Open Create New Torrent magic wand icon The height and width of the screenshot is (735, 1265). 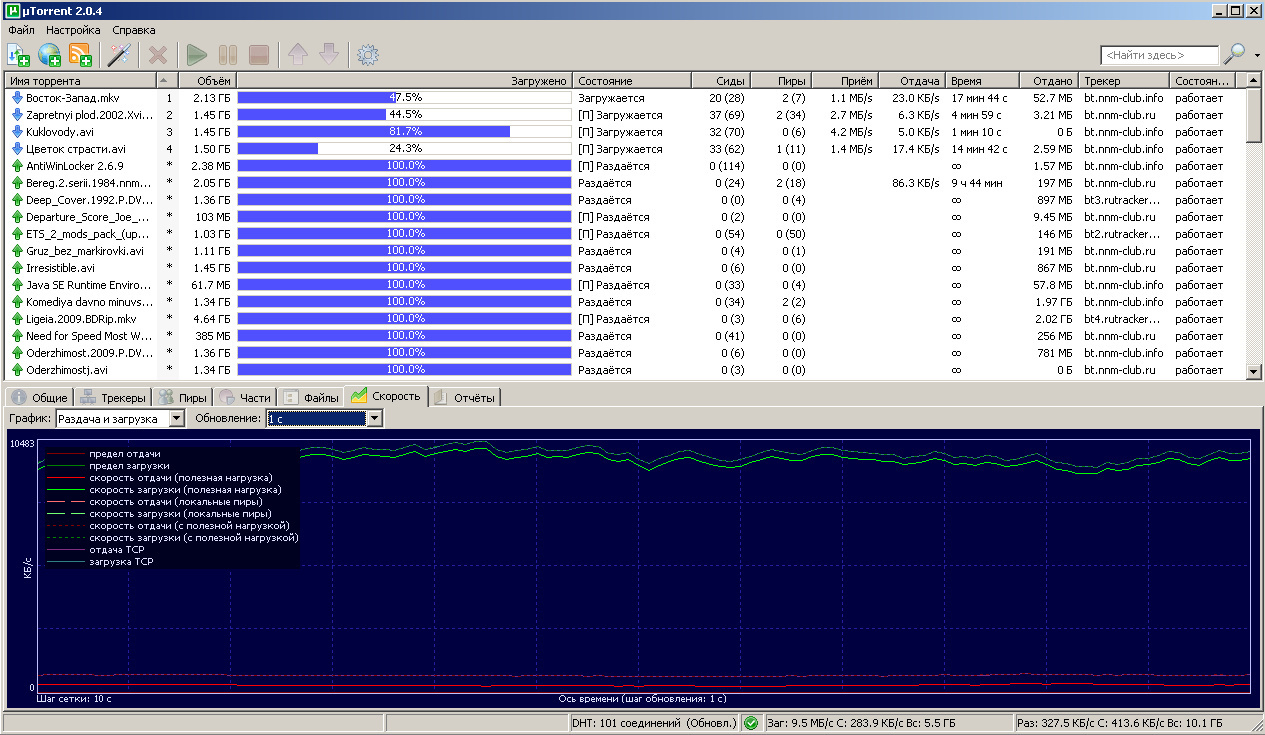119,55
